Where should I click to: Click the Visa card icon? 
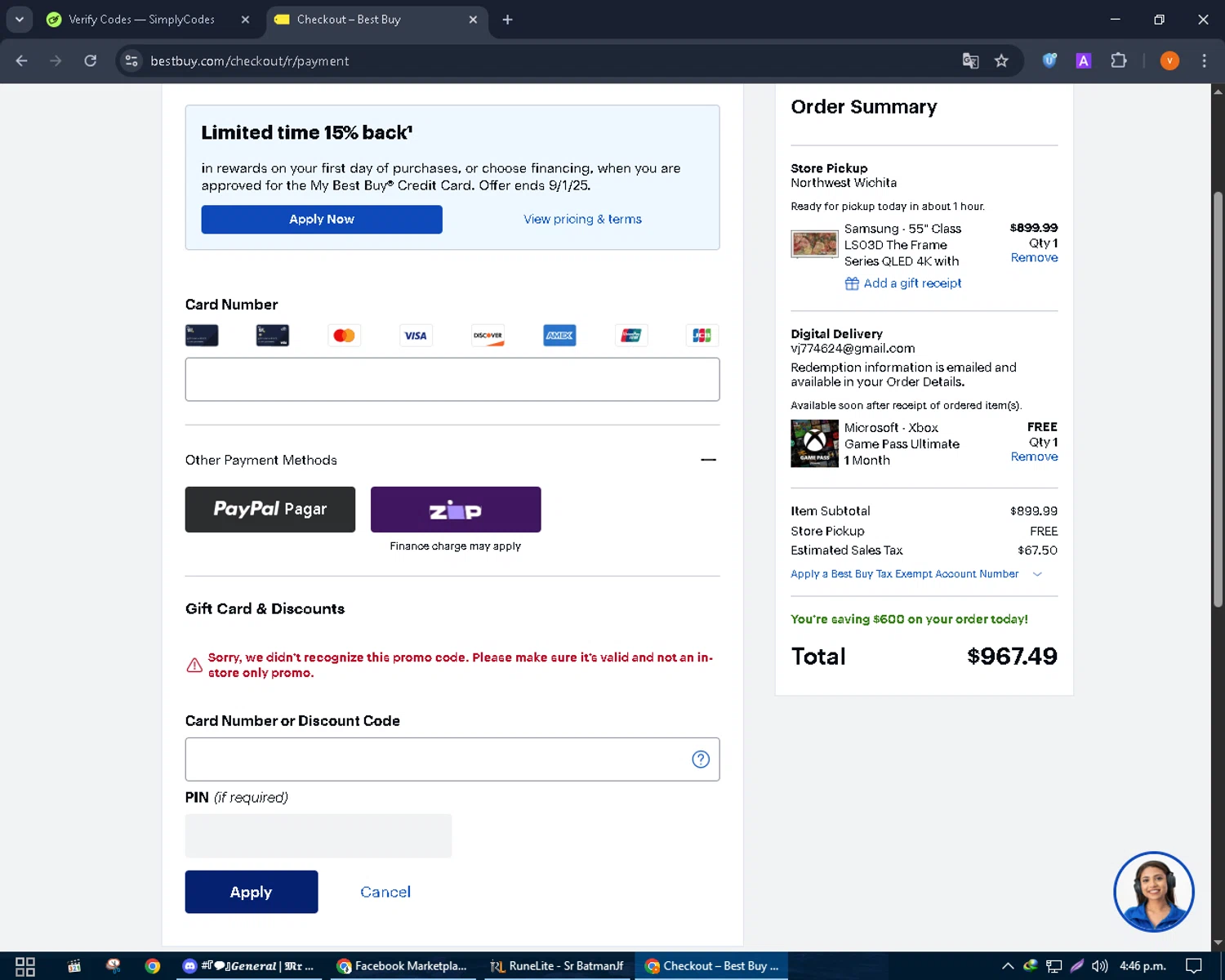tap(416, 336)
